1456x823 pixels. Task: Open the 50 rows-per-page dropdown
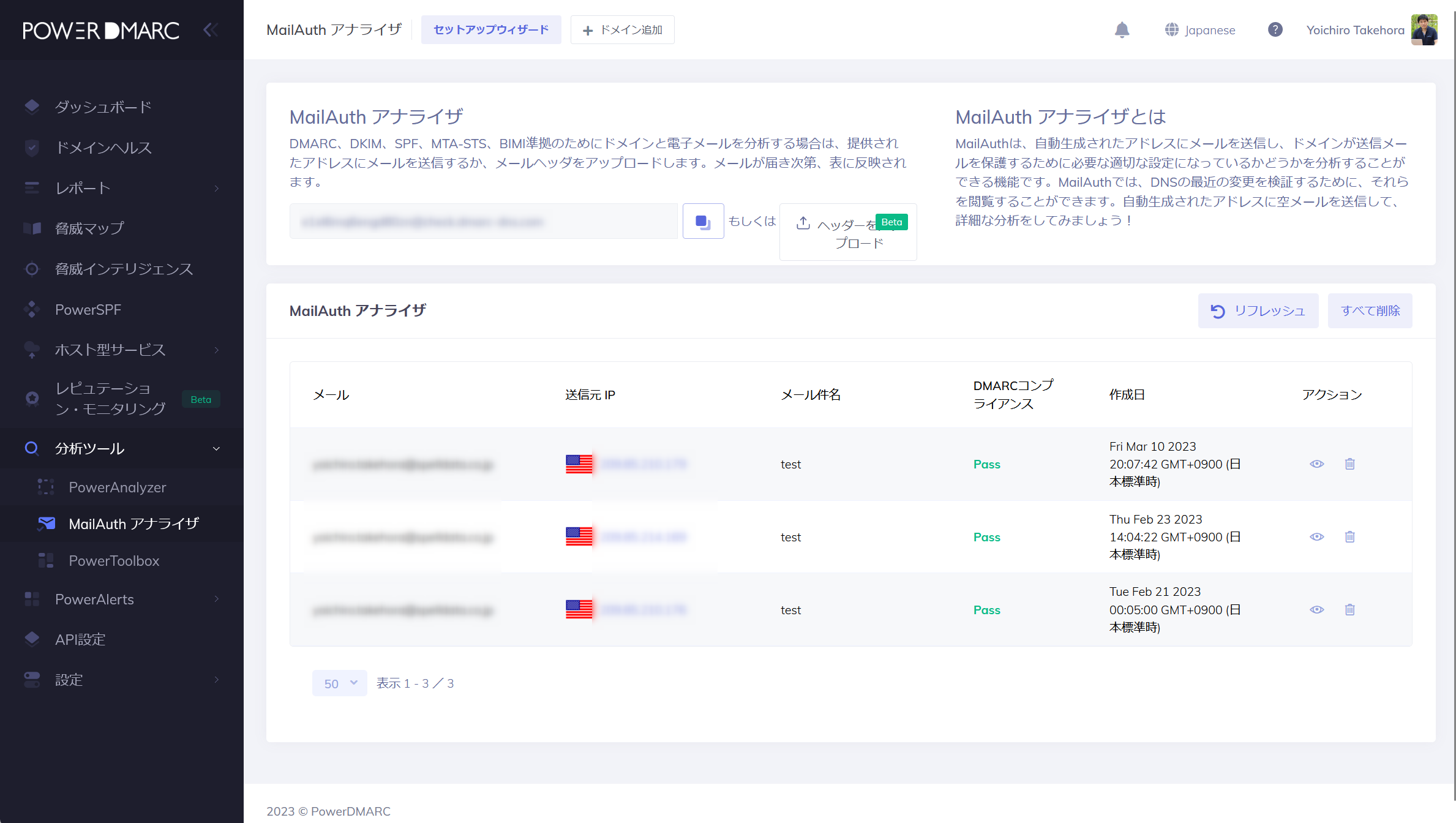point(340,683)
